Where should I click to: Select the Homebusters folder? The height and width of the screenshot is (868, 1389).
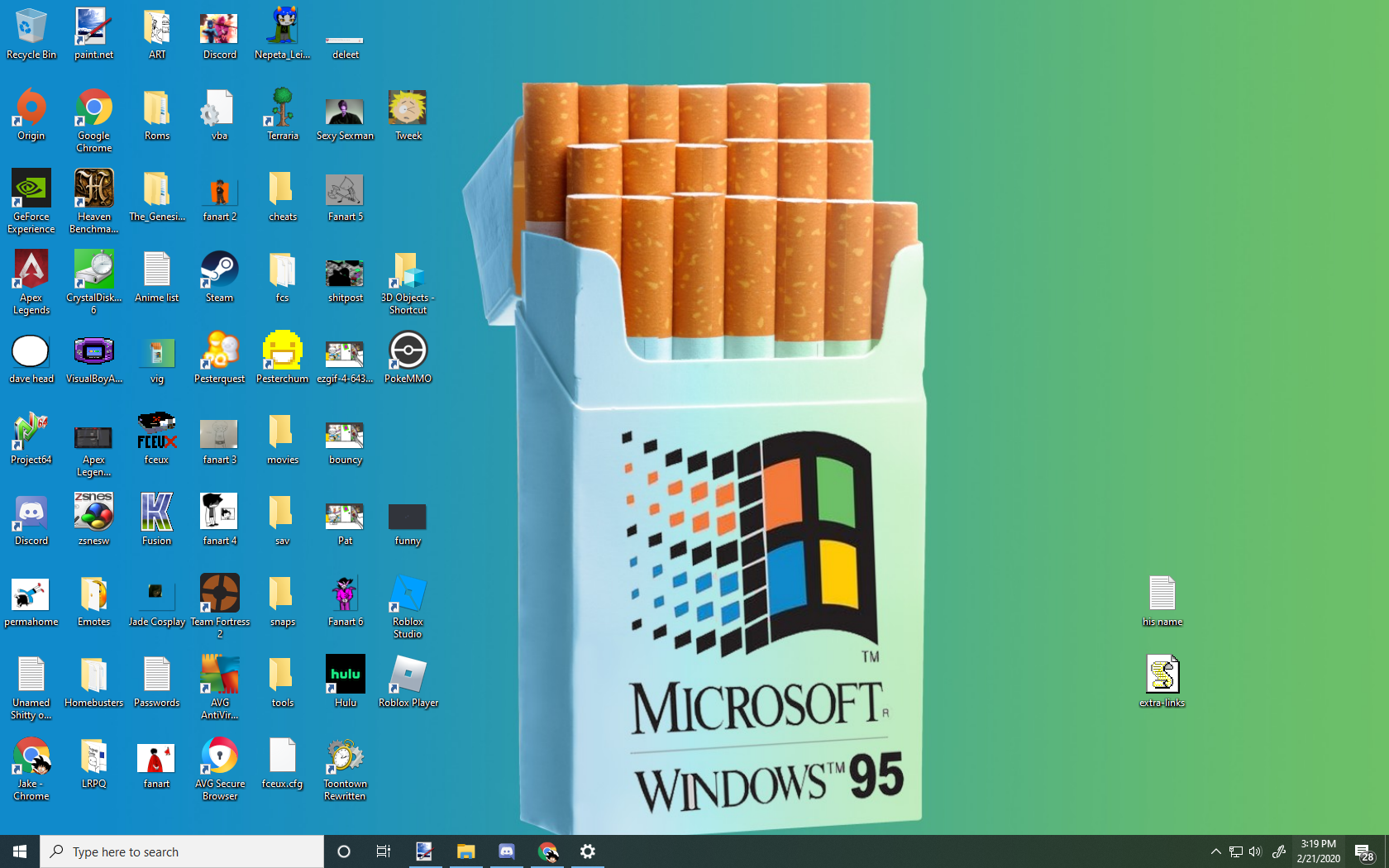click(94, 682)
